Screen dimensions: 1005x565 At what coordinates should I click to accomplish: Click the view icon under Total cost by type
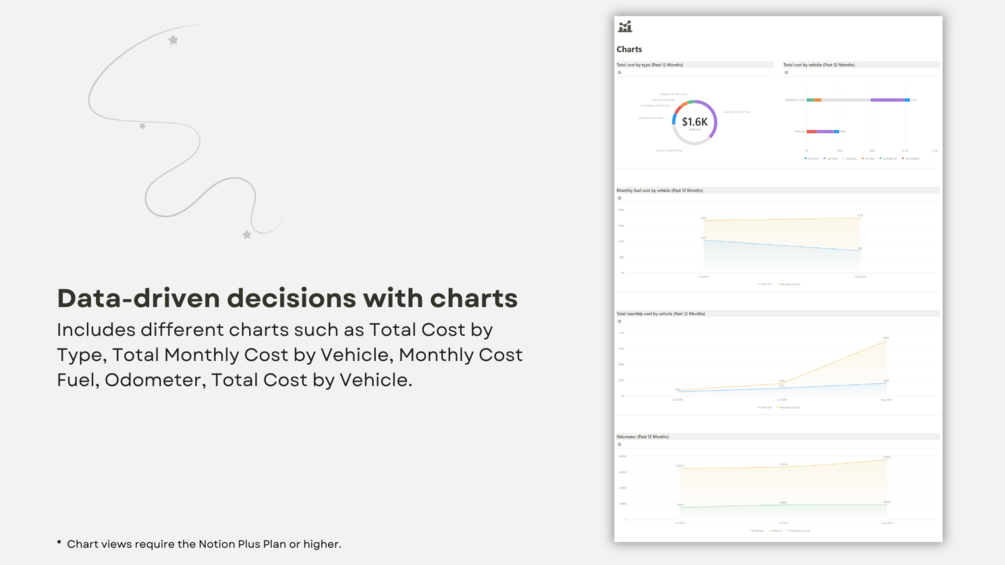pos(619,73)
